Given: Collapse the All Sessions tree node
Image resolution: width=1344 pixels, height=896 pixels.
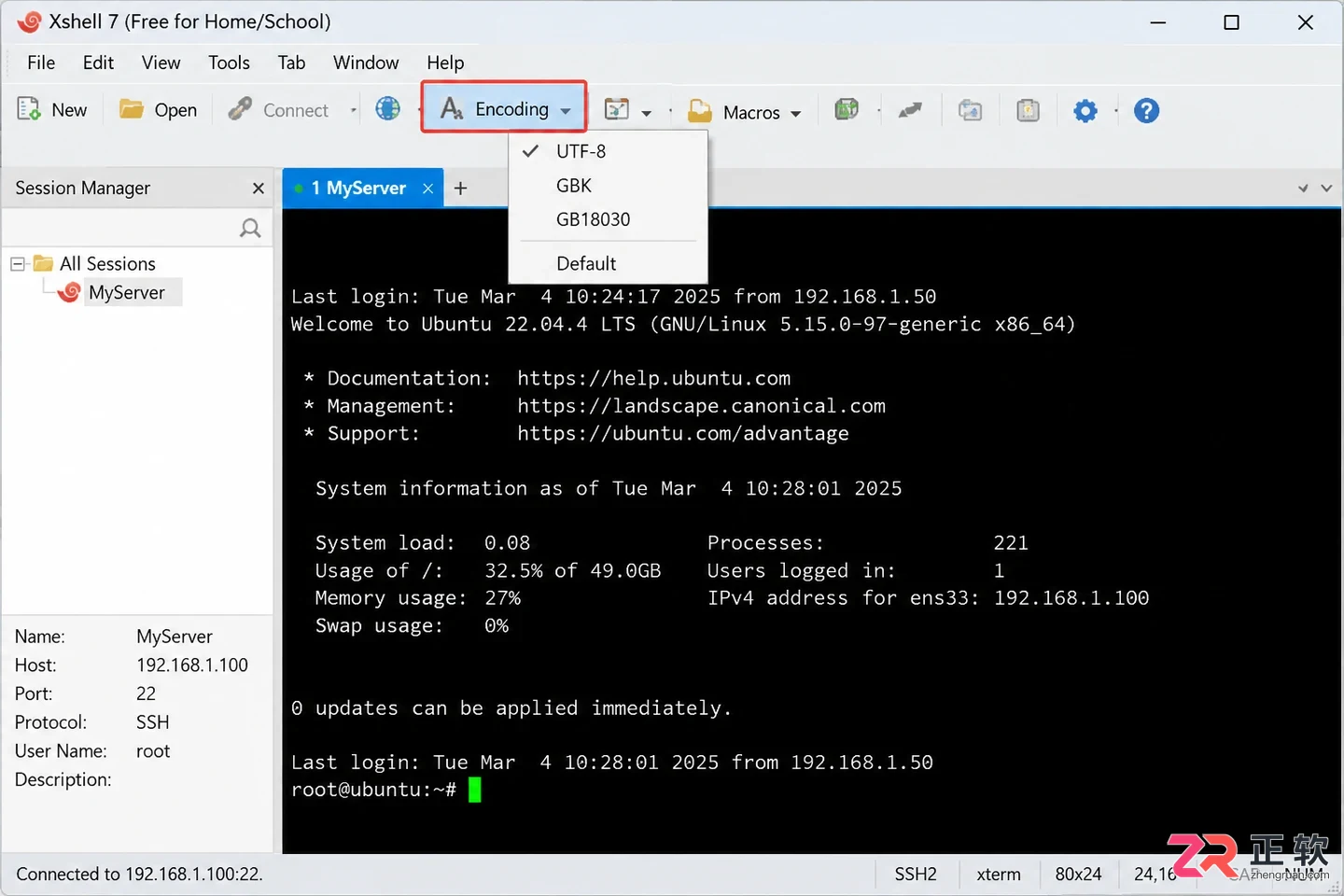Looking at the screenshot, I should (x=18, y=264).
